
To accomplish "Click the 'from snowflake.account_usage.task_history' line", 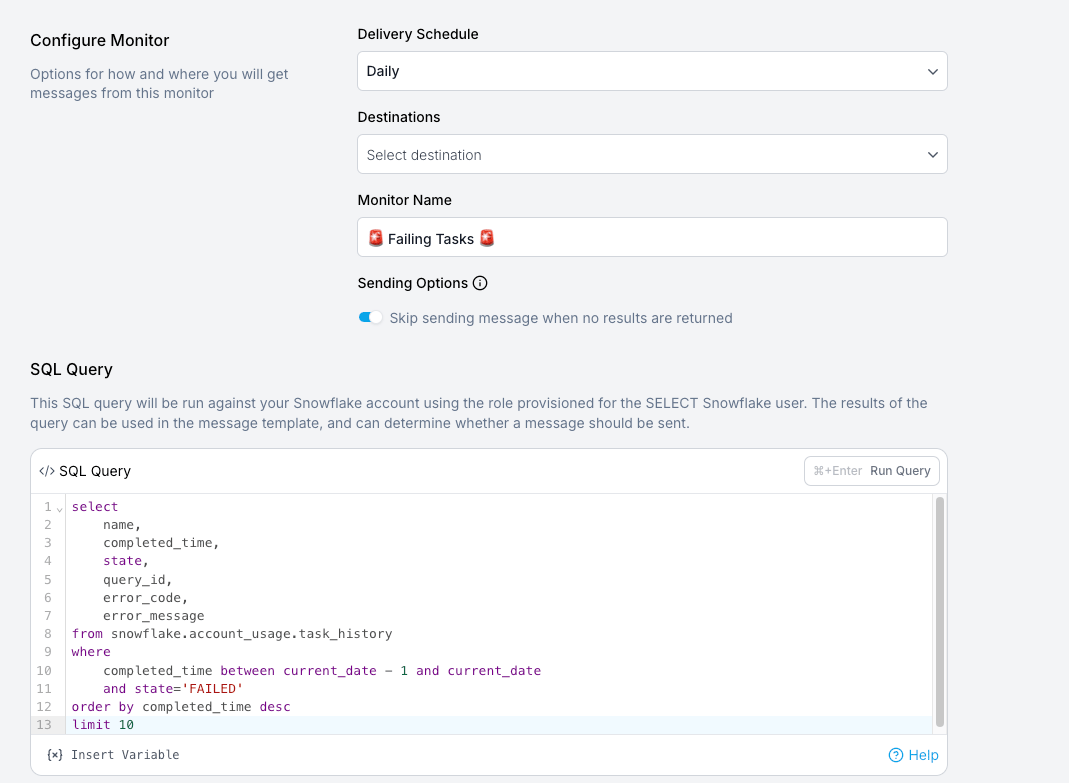I will click(x=232, y=634).
